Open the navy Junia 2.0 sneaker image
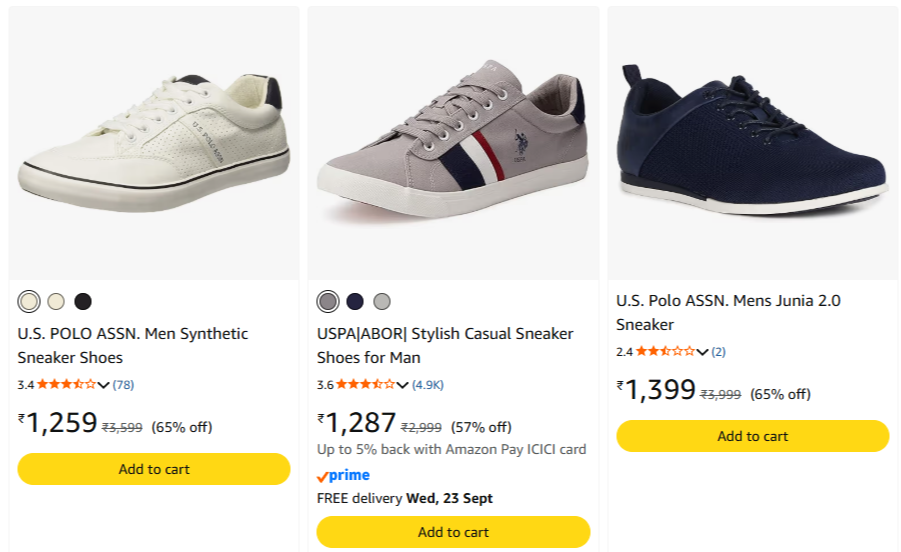Screen dimensions: 901x552 [753, 142]
